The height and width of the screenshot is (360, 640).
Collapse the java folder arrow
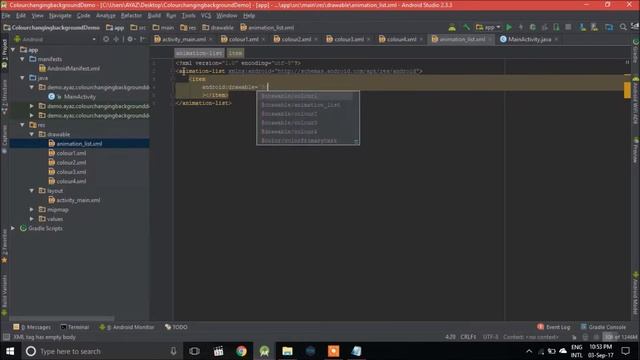point(22,78)
